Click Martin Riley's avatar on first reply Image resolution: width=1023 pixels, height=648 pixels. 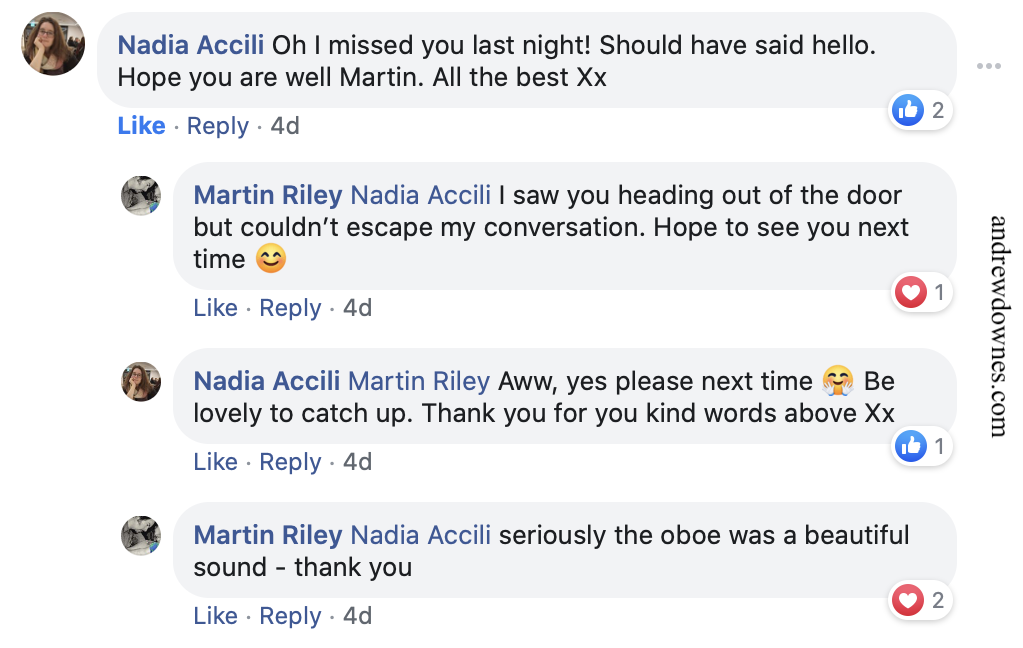141,196
